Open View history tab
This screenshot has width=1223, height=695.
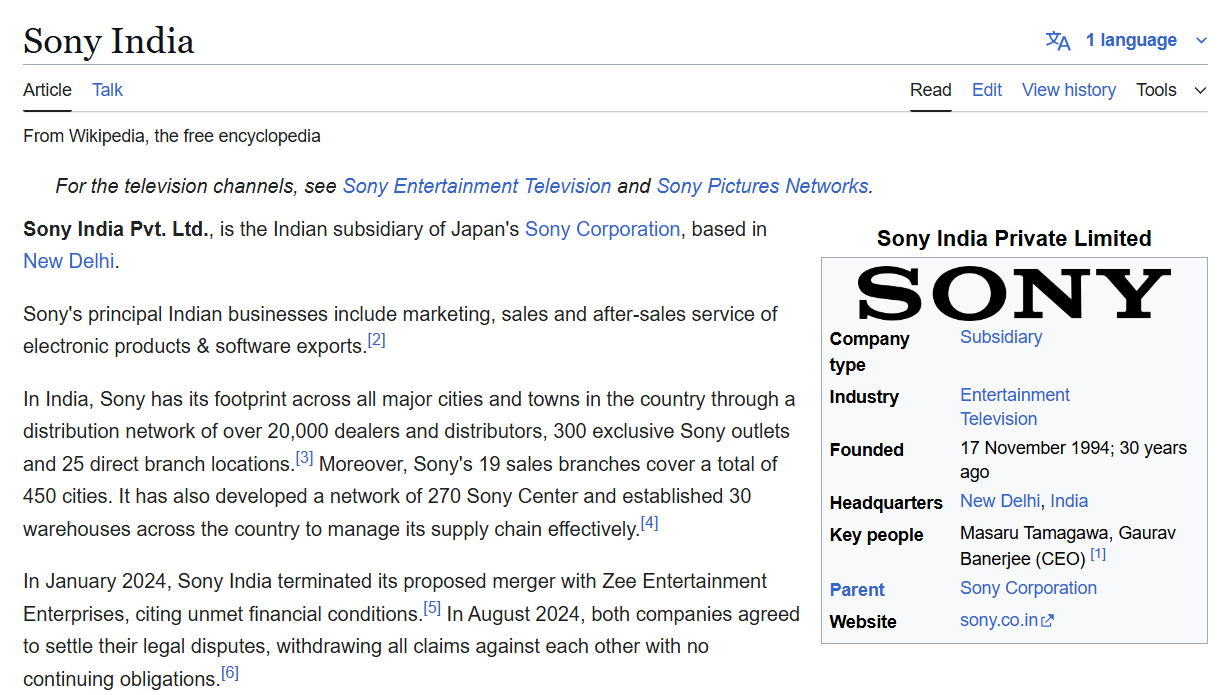coord(1068,90)
